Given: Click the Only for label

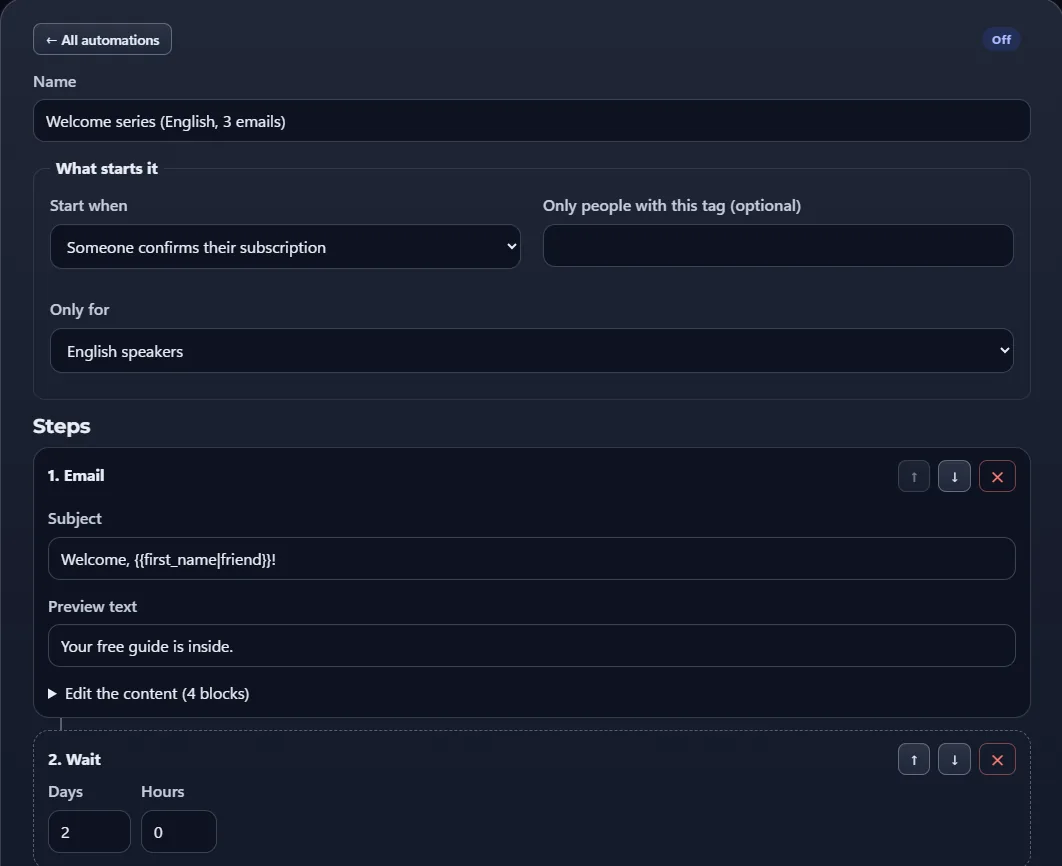Looking at the screenshot, I should (79, 309).
